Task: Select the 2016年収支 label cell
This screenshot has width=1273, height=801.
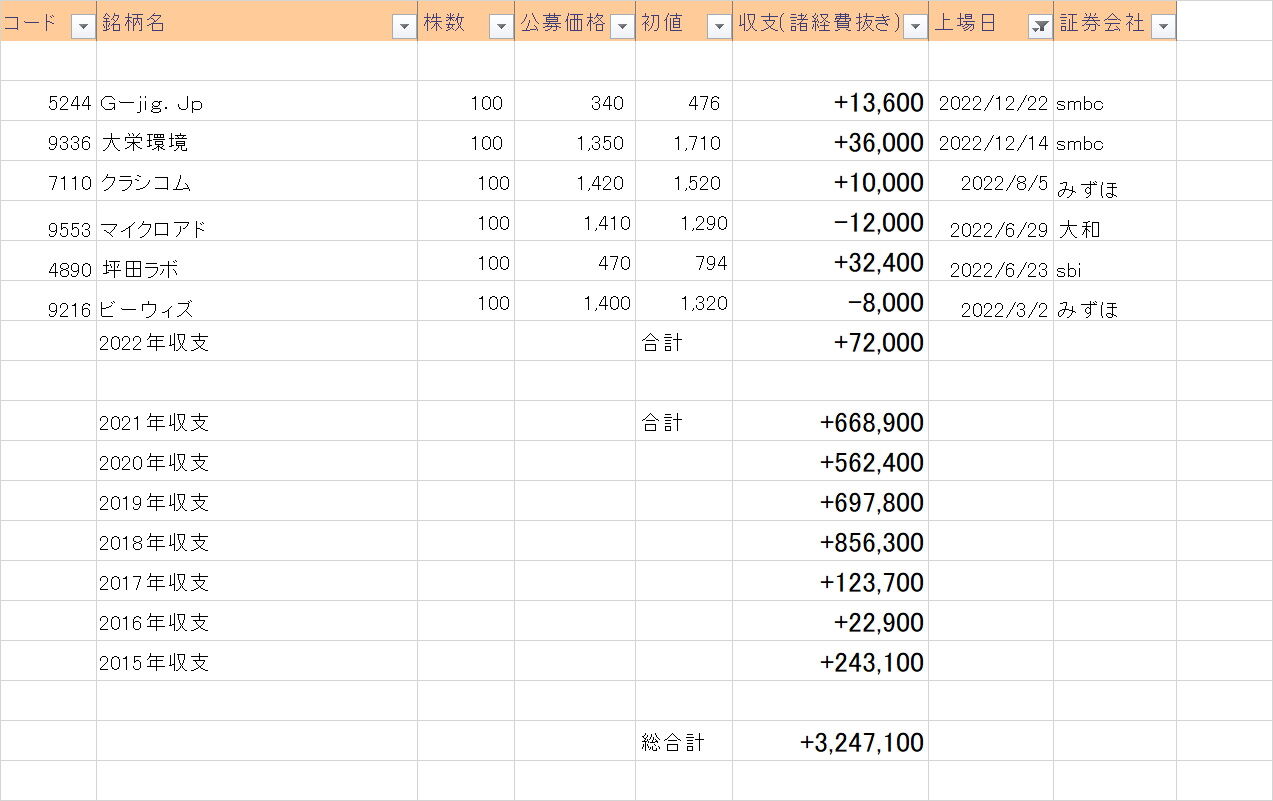Action: (257, 621)
